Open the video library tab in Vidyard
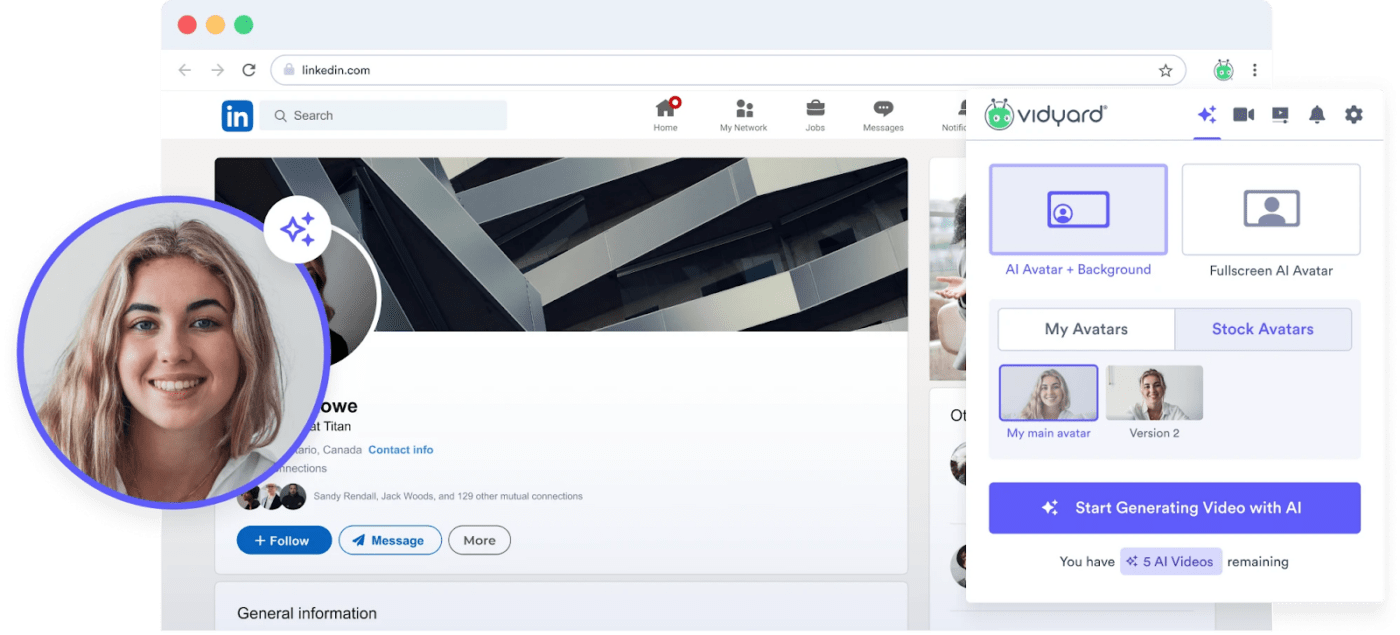Image resolution: width=1400 pixels, height=635 pixels. pyautogui.click(x=1280, y=115)
